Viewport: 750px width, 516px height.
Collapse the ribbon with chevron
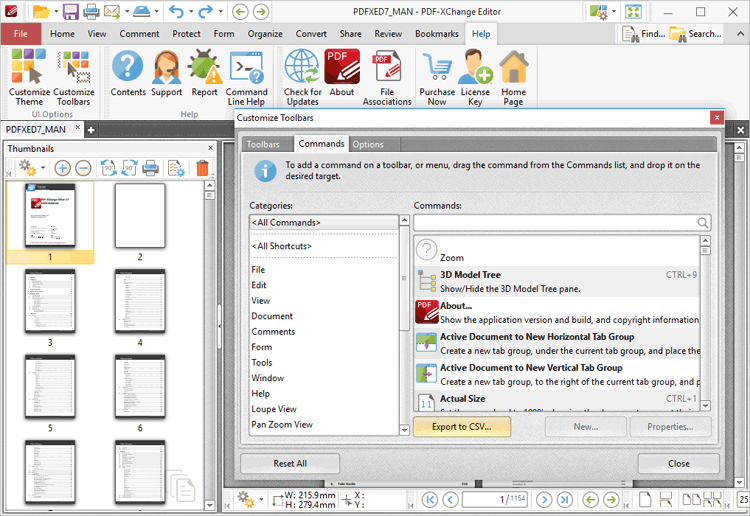[x=740, y=34]
